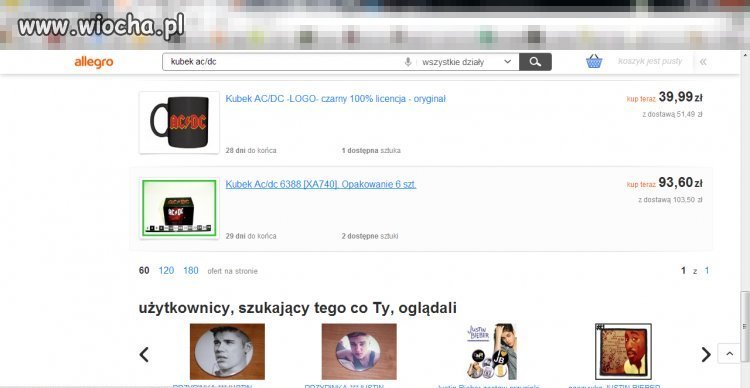
Task: Show previous recommended items with left arrow
Action: [x=144, y=355]
